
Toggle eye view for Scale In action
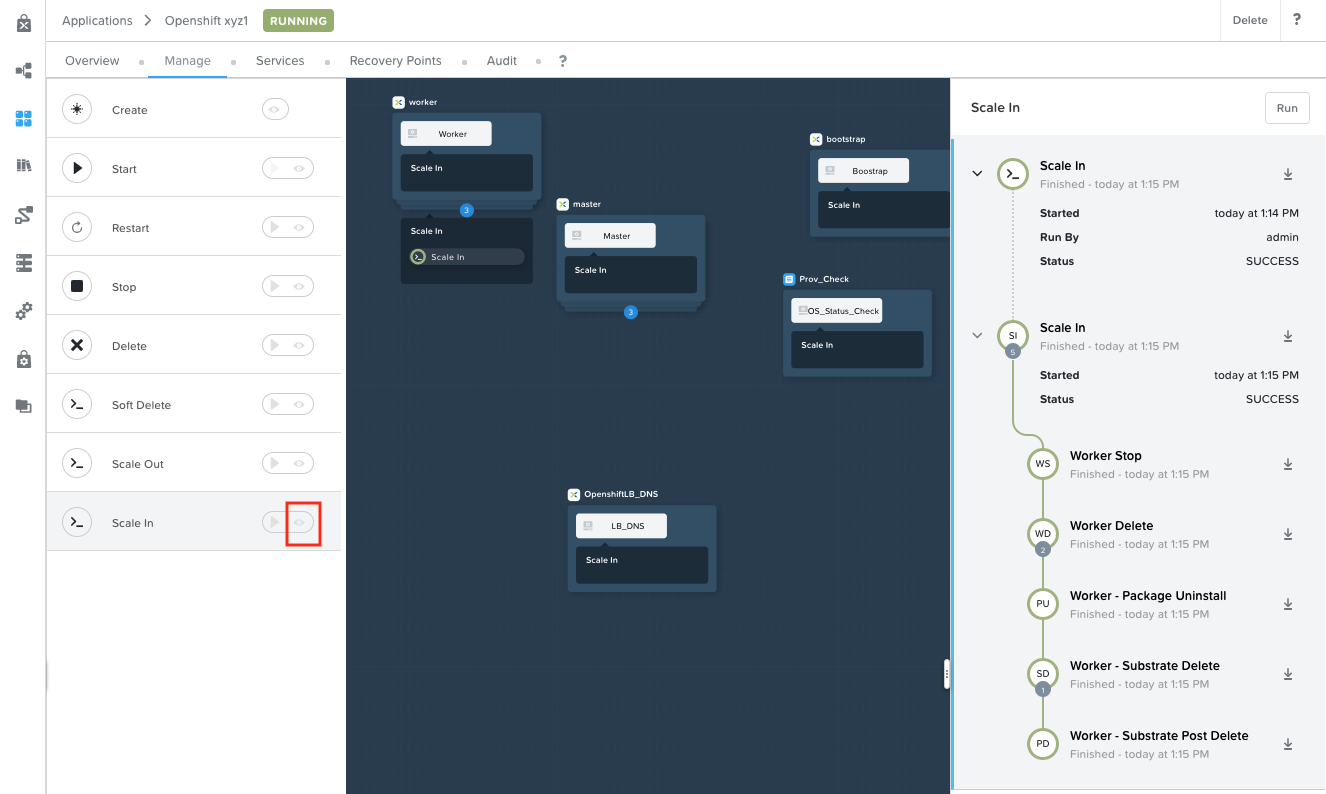300,523
